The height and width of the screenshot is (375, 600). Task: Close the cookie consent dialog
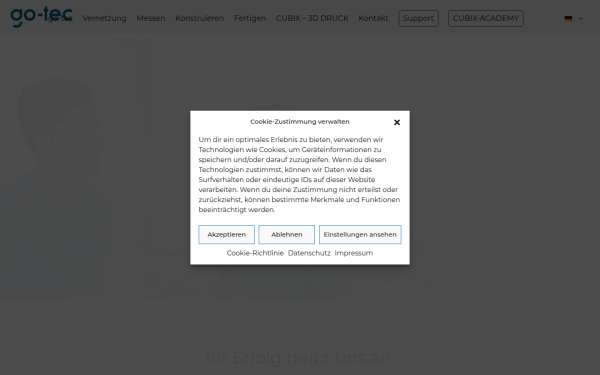click(x=397, y=122)
